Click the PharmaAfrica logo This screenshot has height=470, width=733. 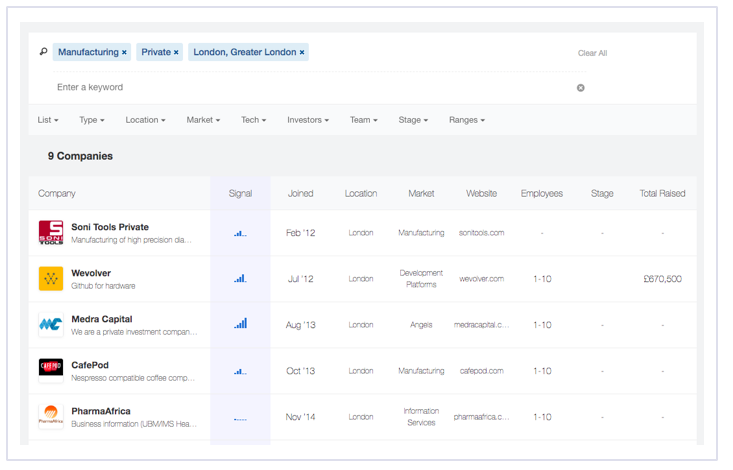click(51, 417)
